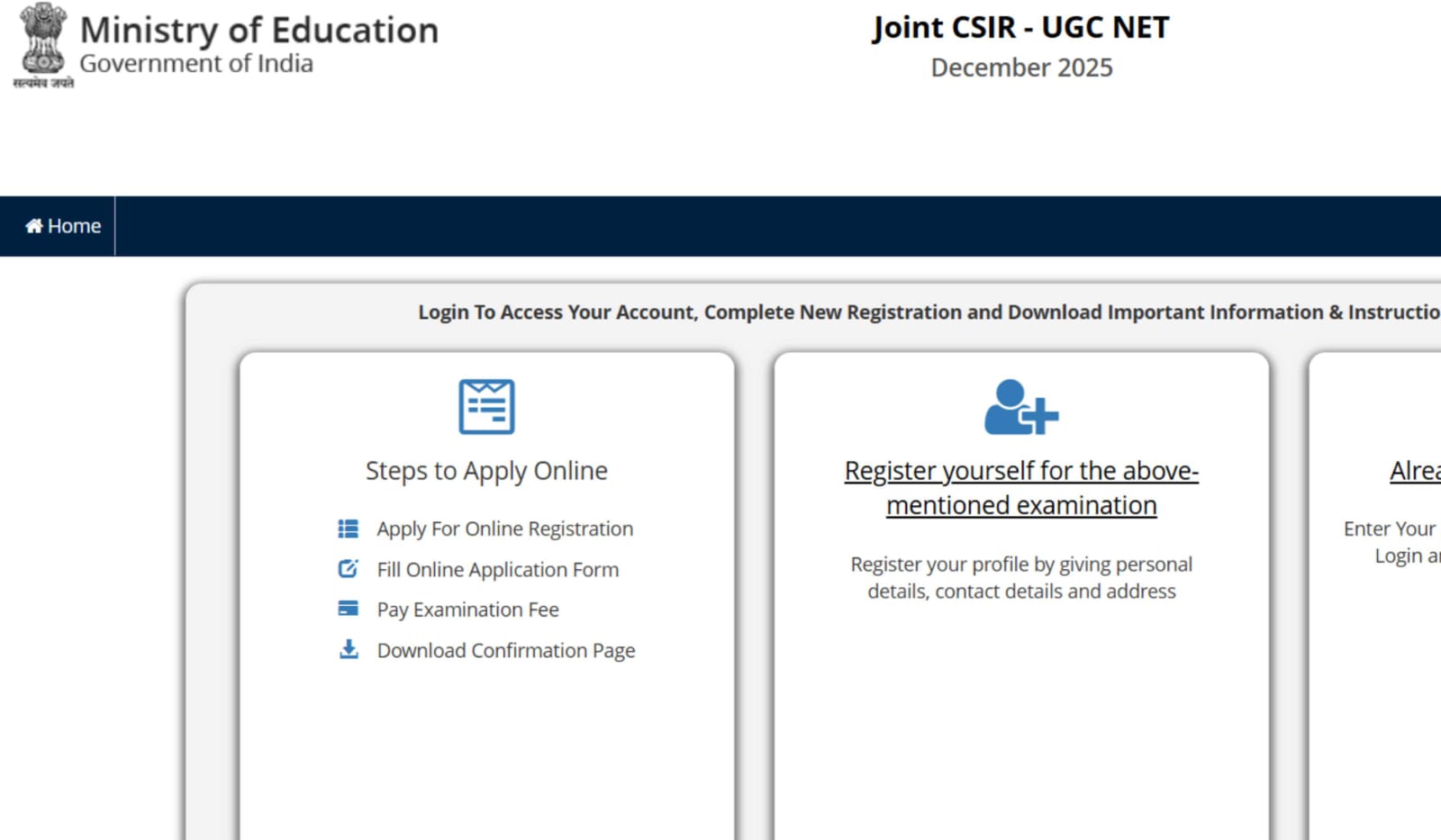The width and height of the screenshot is (1441, 840).
Task: Click the add-user icon above Register yourself
Action: (x=1021, y=407)
